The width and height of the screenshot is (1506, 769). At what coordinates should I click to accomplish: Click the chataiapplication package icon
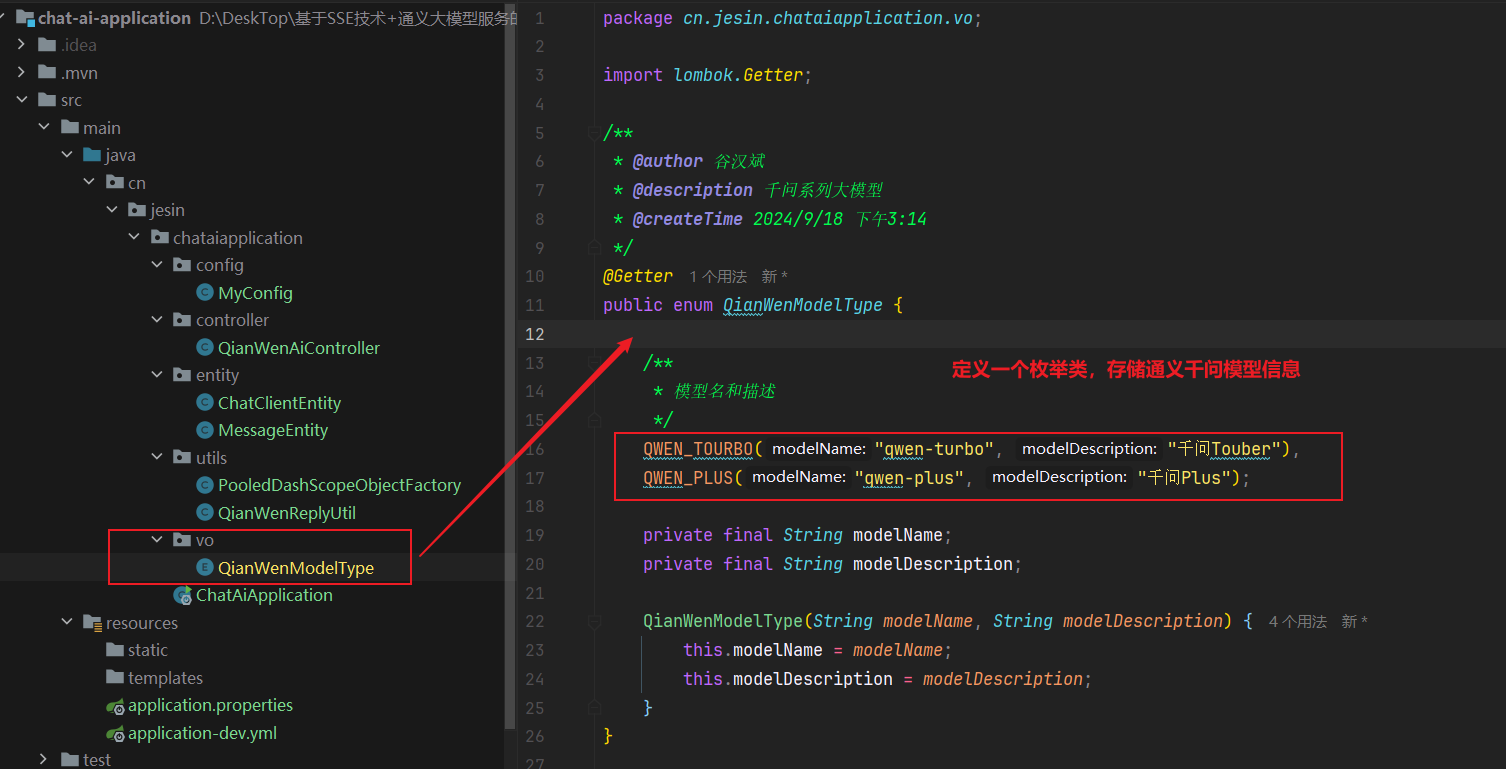click(x=159, y=238)
